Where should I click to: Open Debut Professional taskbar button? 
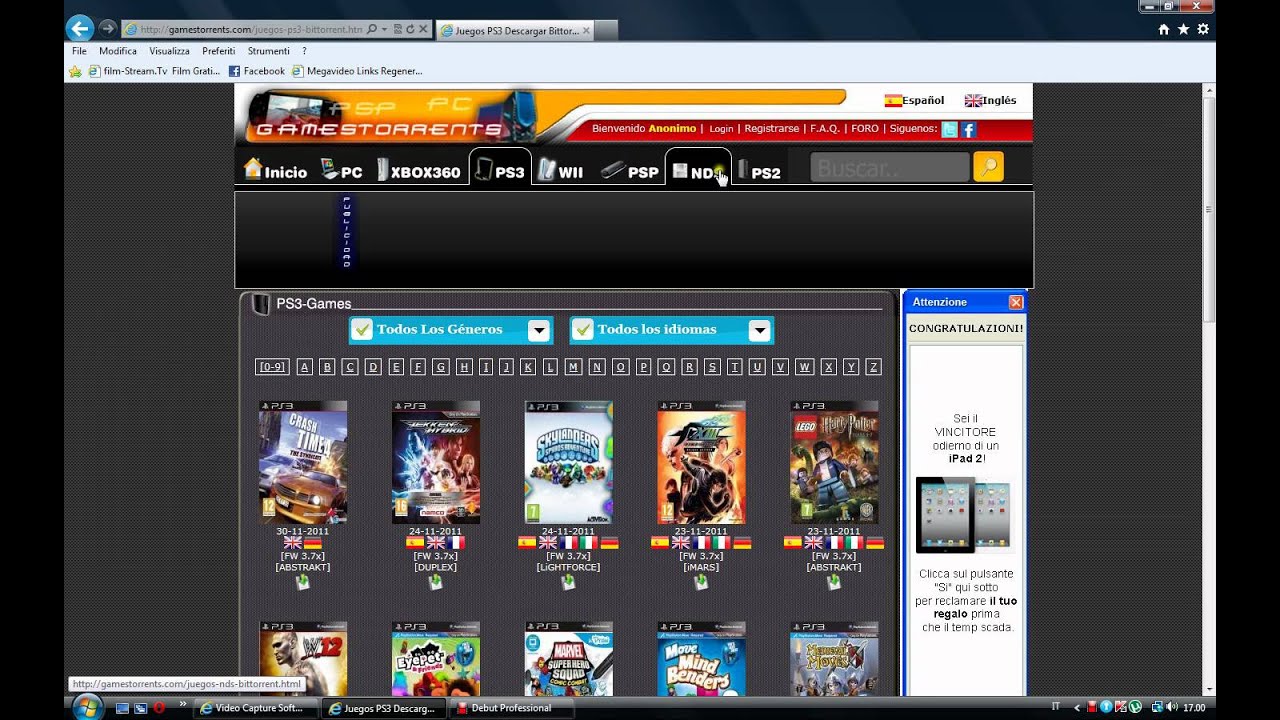point(510,708)
